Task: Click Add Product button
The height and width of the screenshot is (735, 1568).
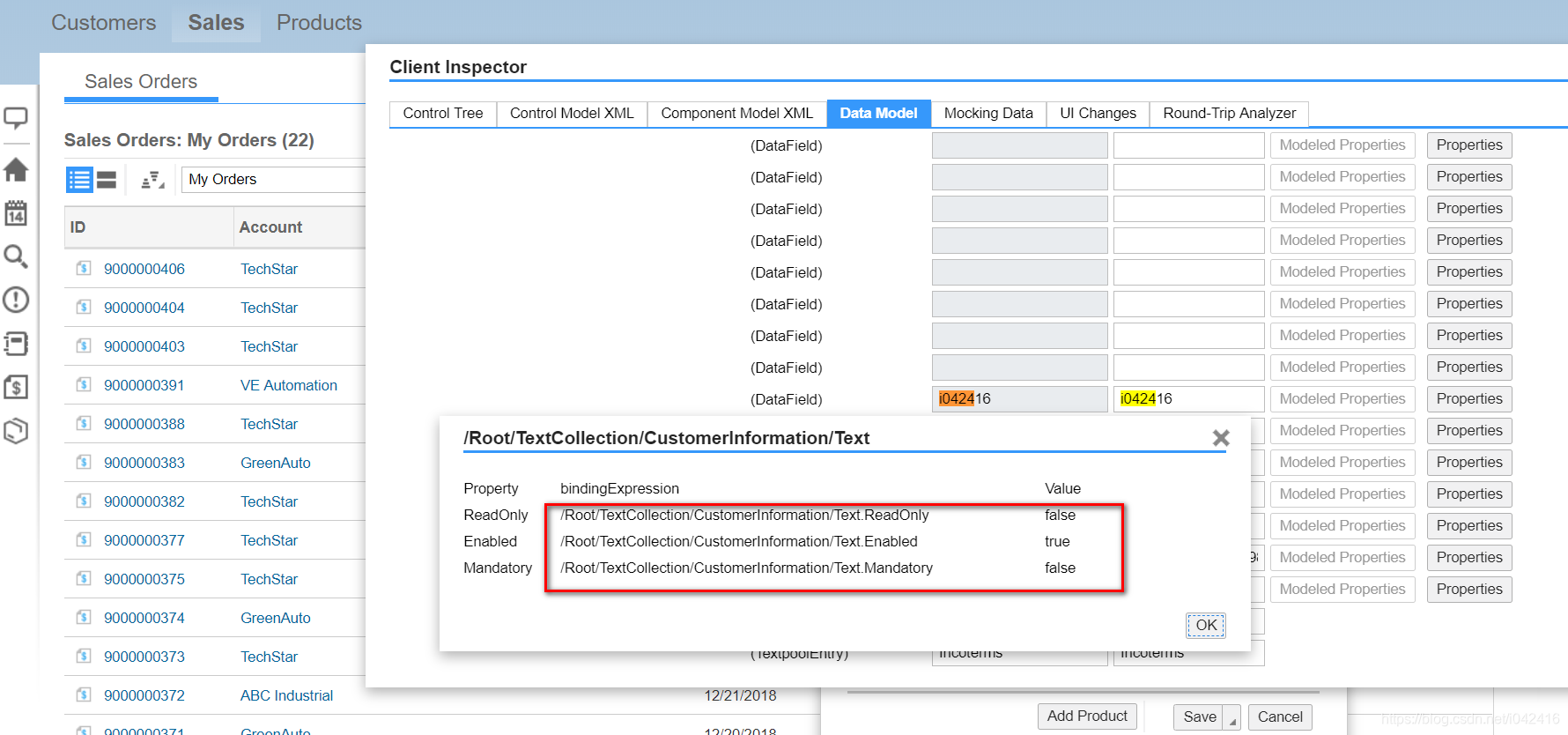Action: tap(1087, 716)
